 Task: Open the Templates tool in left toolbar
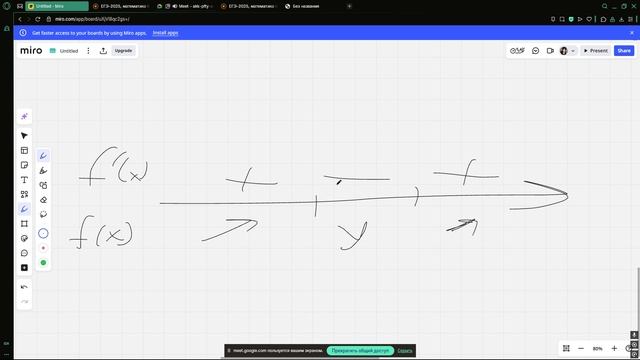pyautogui.click(x=24, y=150)
